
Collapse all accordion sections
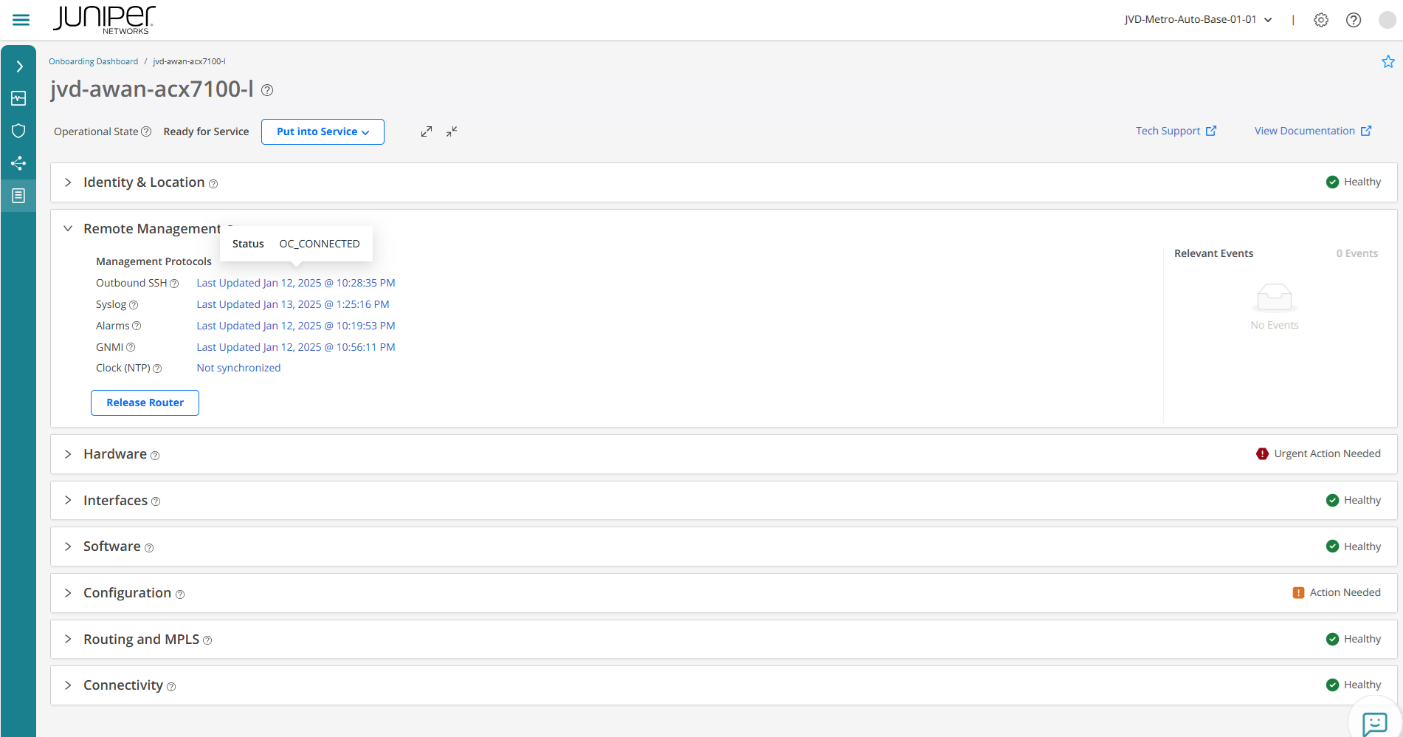452,131
